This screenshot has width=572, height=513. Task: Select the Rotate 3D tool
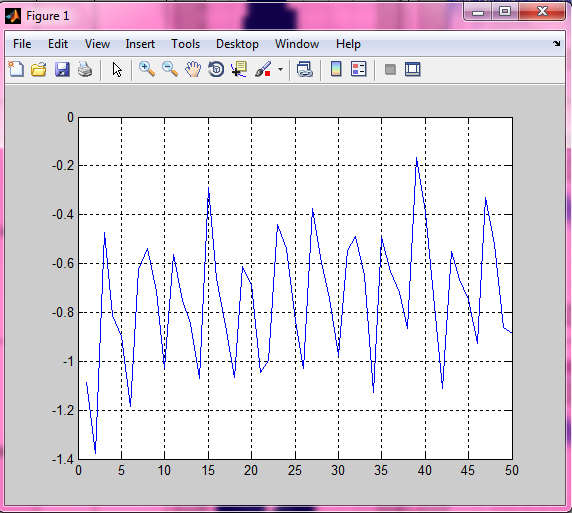(216, 69)
